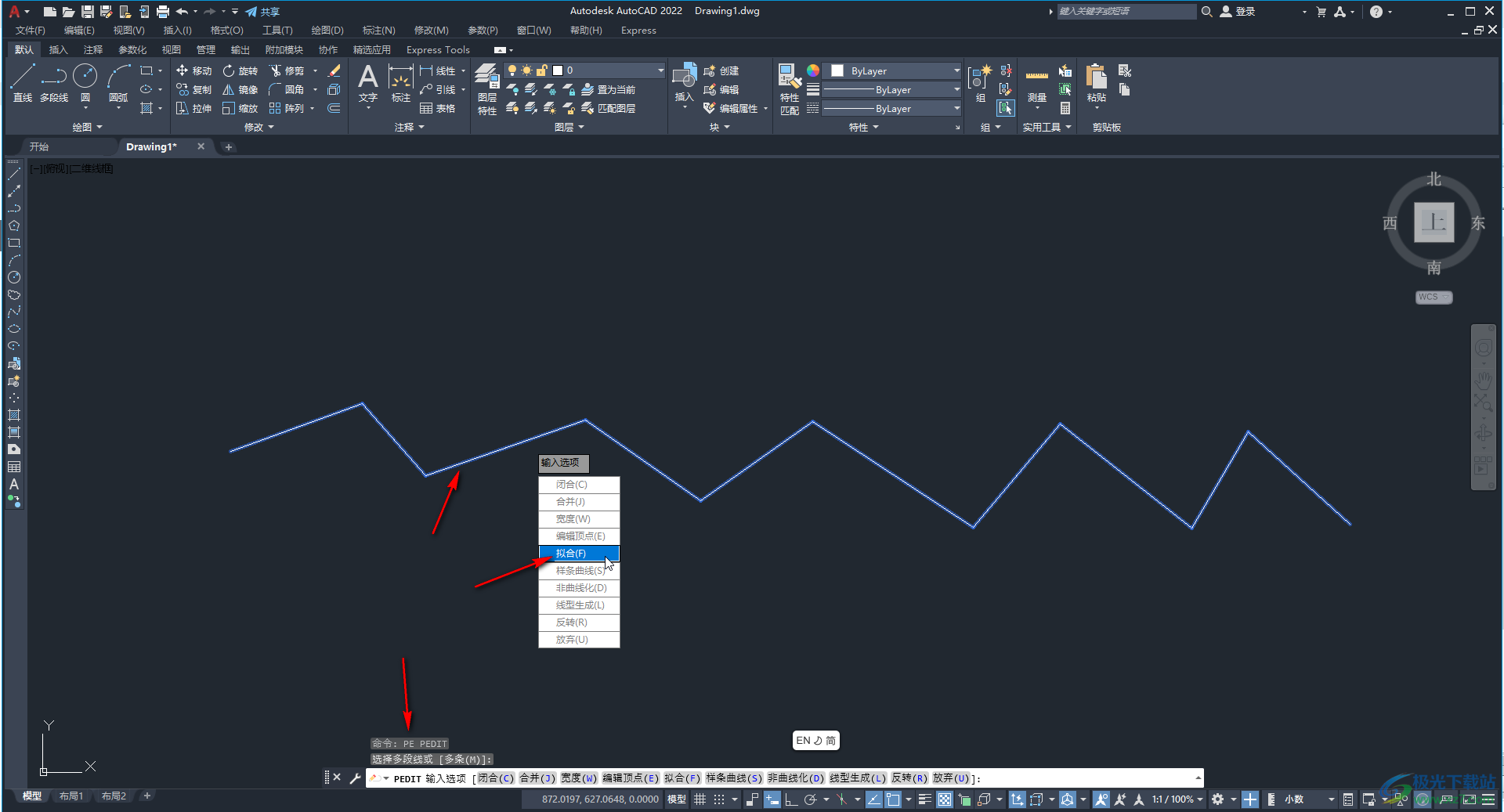Click the Undo arrow in quick access toolbar
The width and height of the screenshot is (1504, 812).
(182, 11)
